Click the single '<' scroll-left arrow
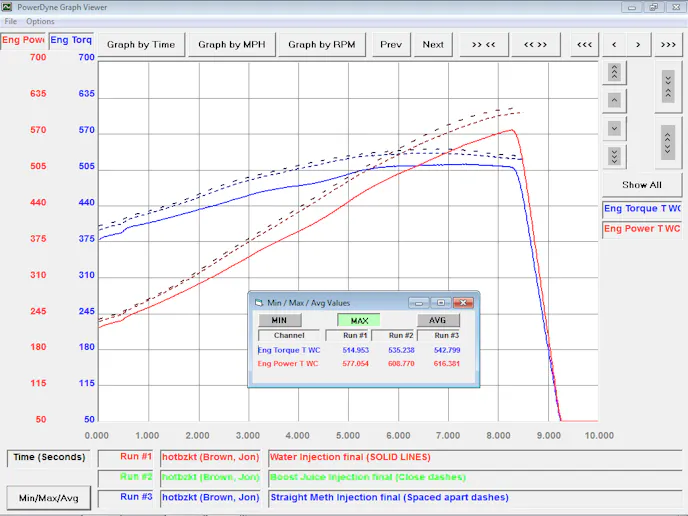This screenshot has height=516, width=688. point(613,44)
